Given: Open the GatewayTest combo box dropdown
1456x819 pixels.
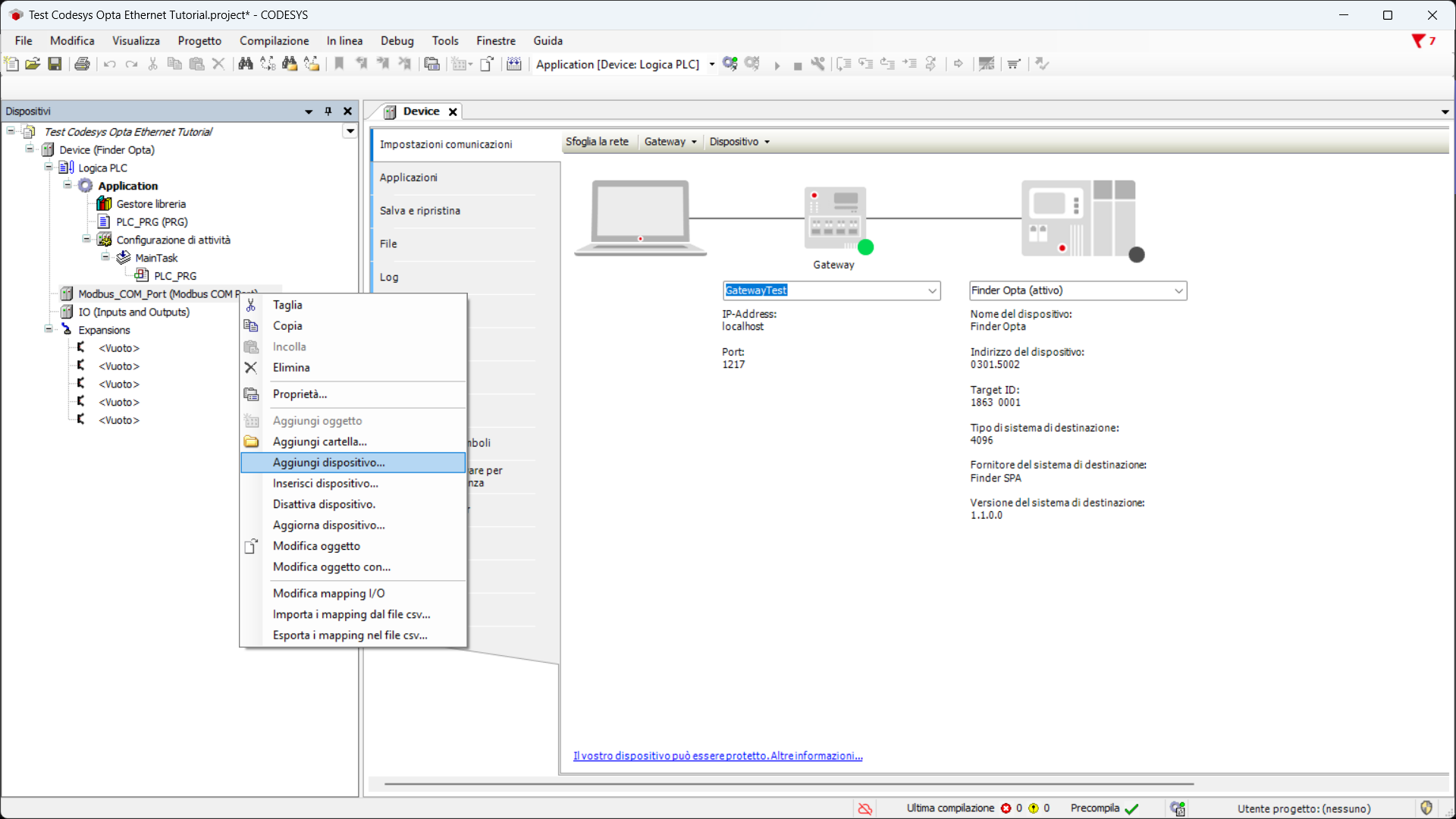Looking at the screenshot, I should [932, 290].
